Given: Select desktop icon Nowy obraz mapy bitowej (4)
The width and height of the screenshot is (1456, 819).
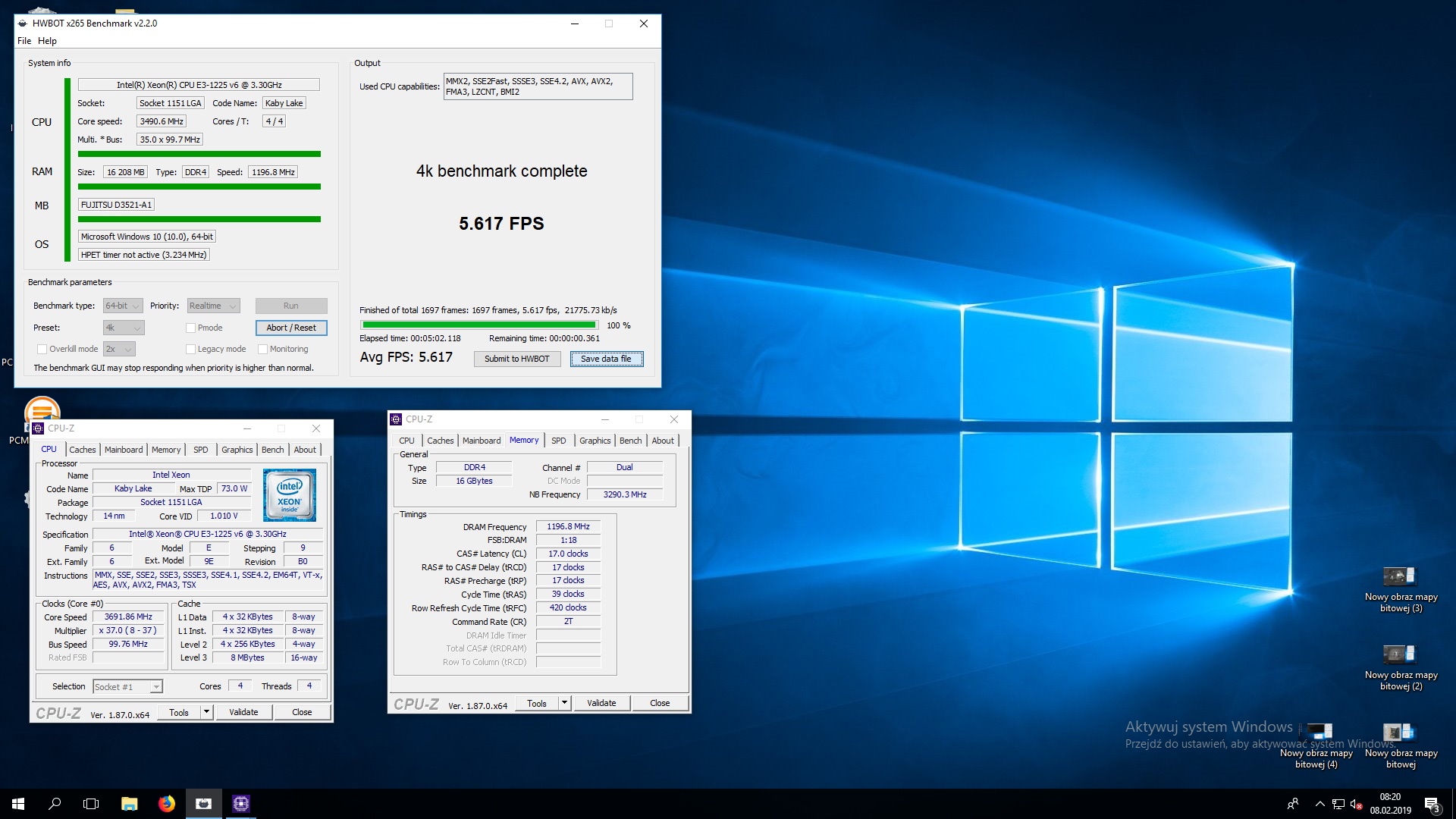Looking at the screenshot, I should 1316,746.
